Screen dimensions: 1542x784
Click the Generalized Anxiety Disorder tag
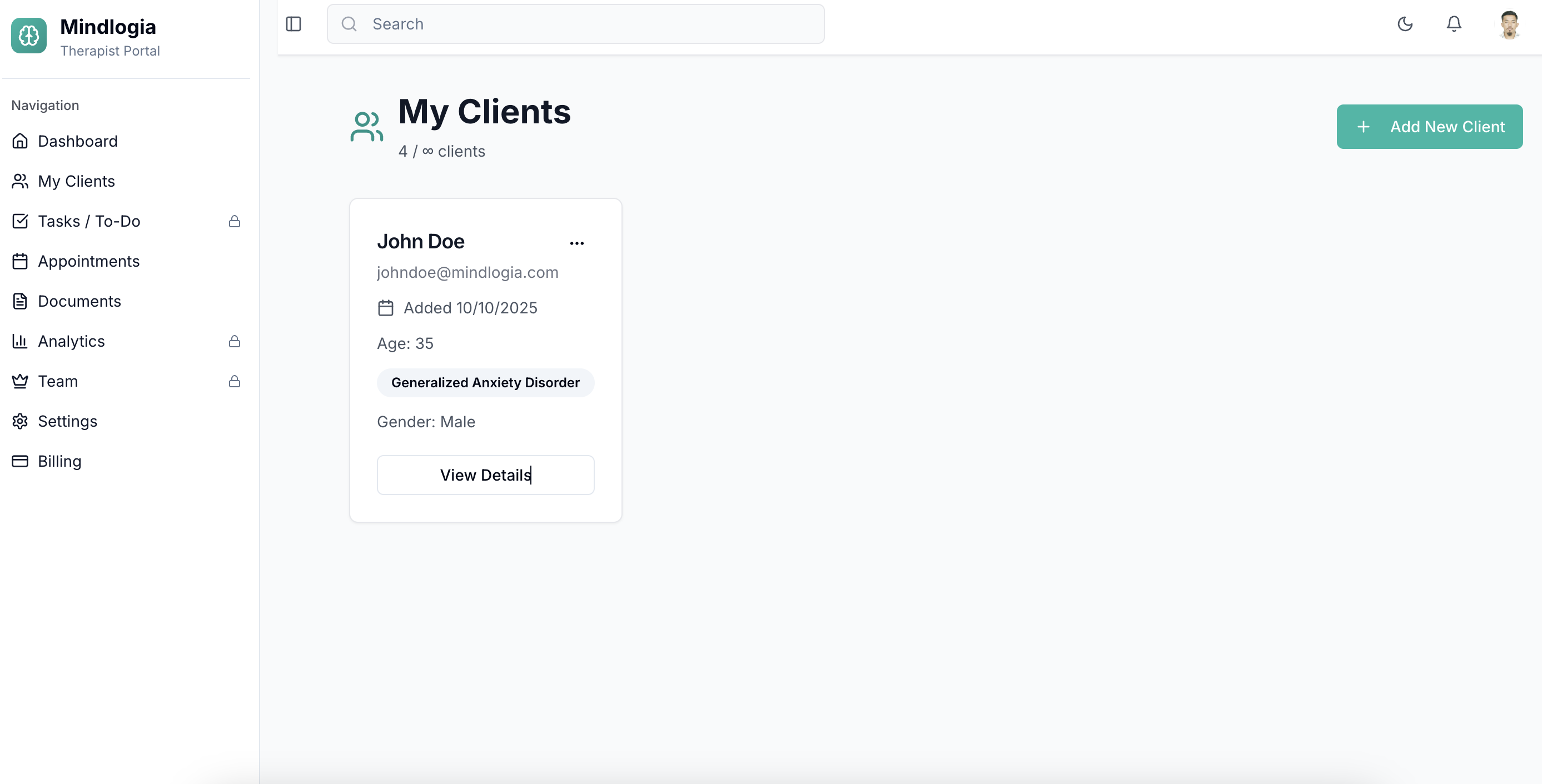point(485,383)
